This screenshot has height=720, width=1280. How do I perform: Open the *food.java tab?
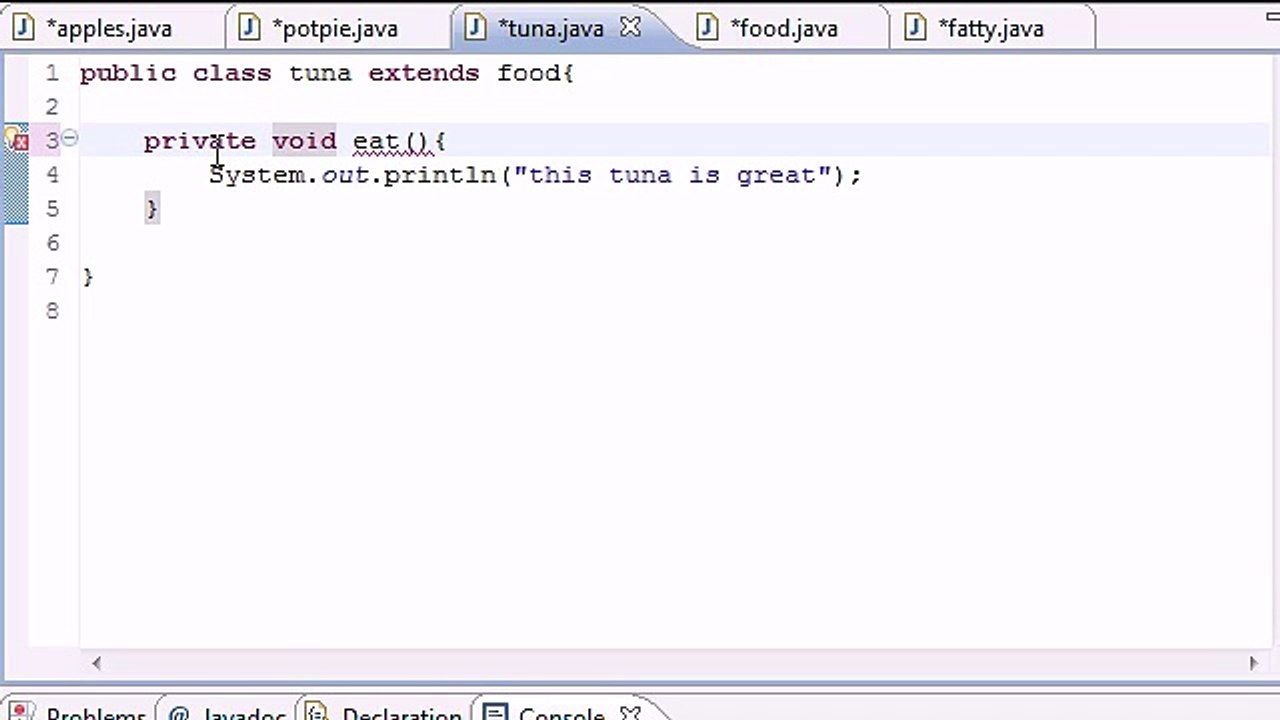pyautogui.click(x=784, y=28)
